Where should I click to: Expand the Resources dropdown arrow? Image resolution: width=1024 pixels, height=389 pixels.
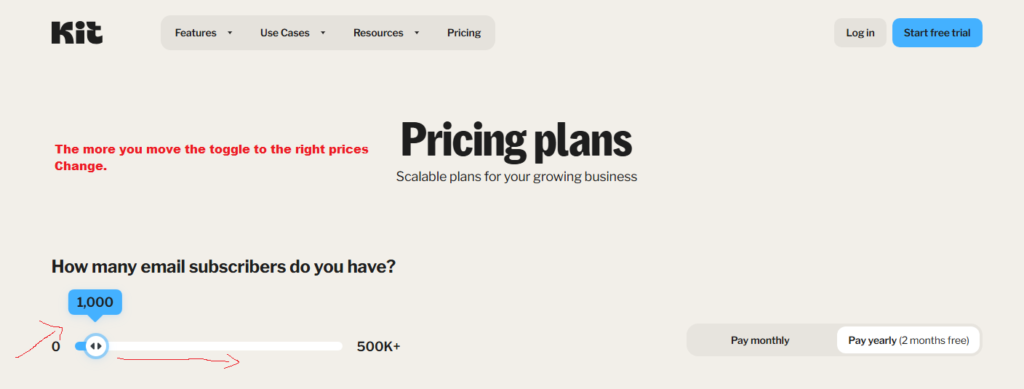(417, 33)
